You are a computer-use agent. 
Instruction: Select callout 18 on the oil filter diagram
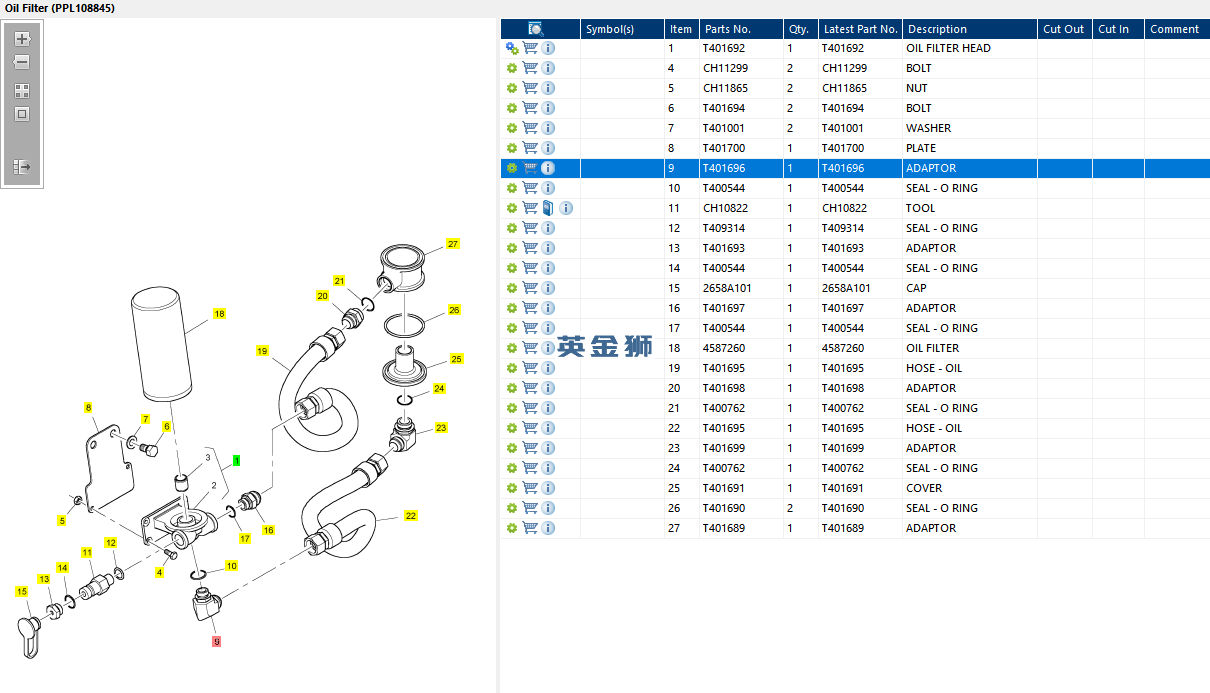tap(219, 314)
